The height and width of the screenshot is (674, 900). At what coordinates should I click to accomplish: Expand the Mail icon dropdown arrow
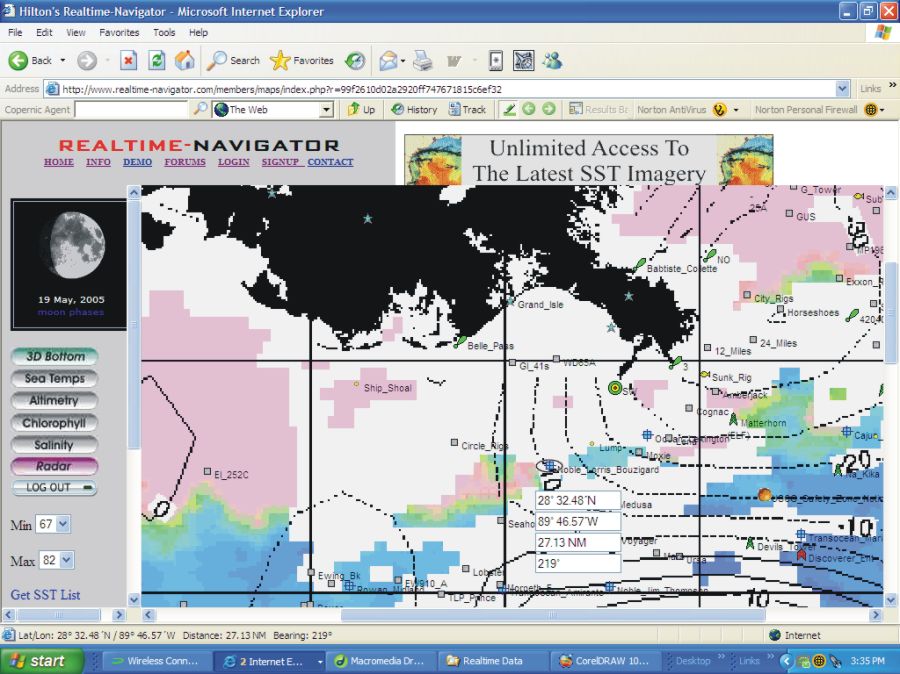tap(403, 60)
